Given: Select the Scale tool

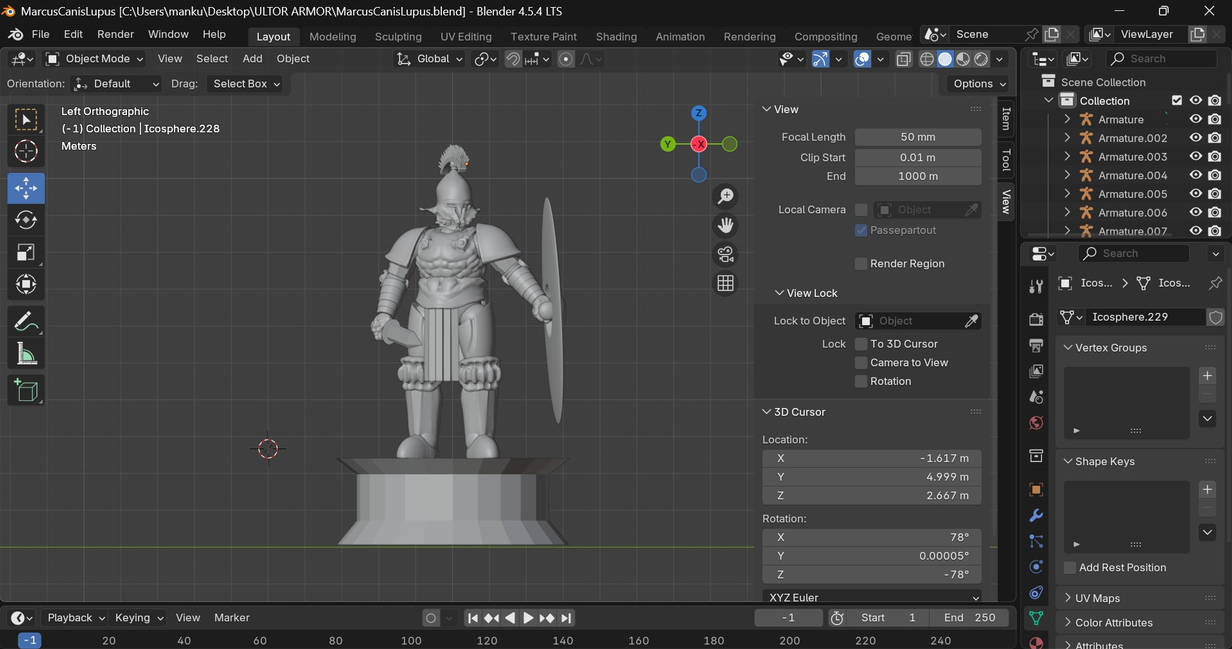Looking at the screenshot, I should pyautogui.click(x=26, y=253).
